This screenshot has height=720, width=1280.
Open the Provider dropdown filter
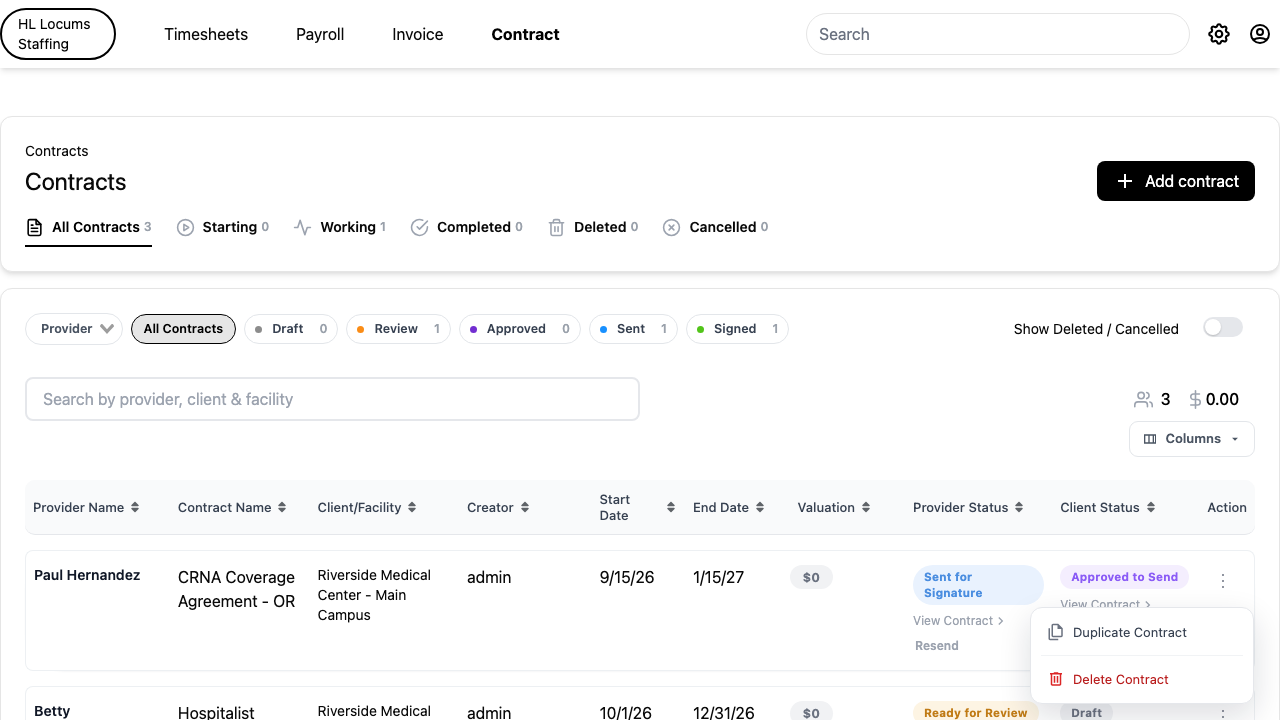tap(74, 329)
